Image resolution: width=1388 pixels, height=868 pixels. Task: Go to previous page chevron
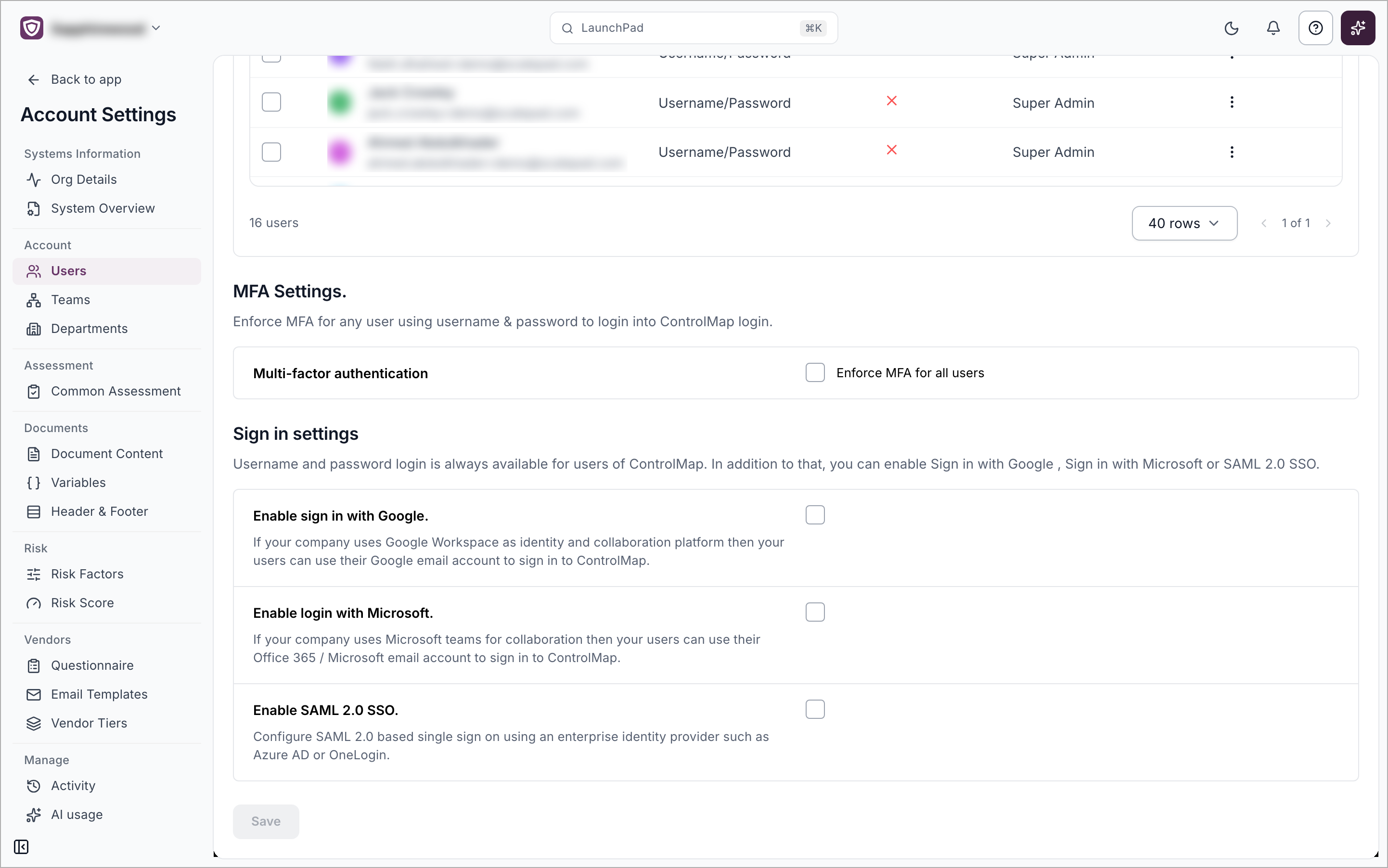pos(1263,223)
